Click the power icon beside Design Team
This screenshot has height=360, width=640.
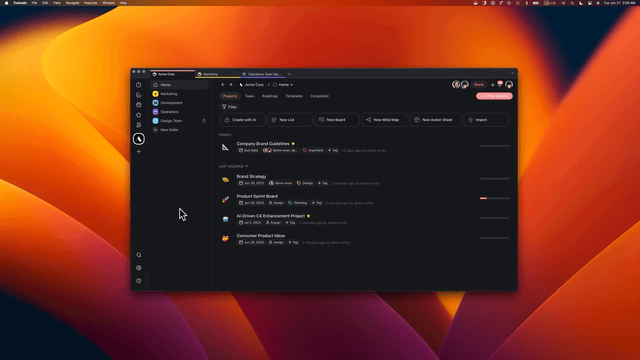point(204,121)
